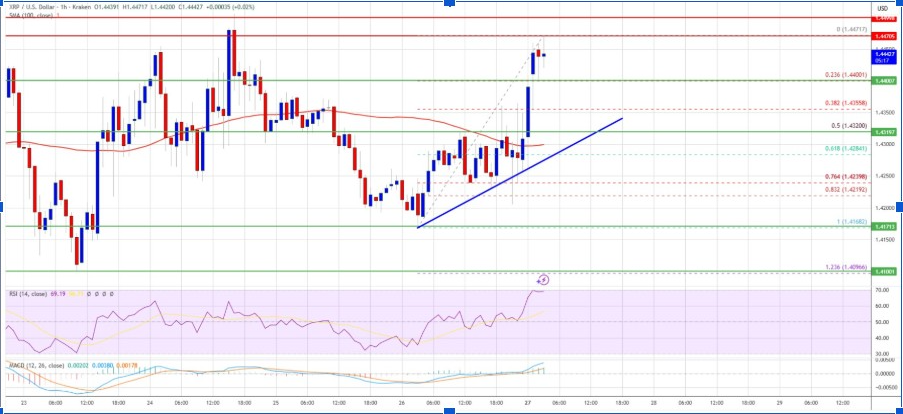903x414 pixels.
Task: Select the blue ascending trend line
Action: click(520, 173)
